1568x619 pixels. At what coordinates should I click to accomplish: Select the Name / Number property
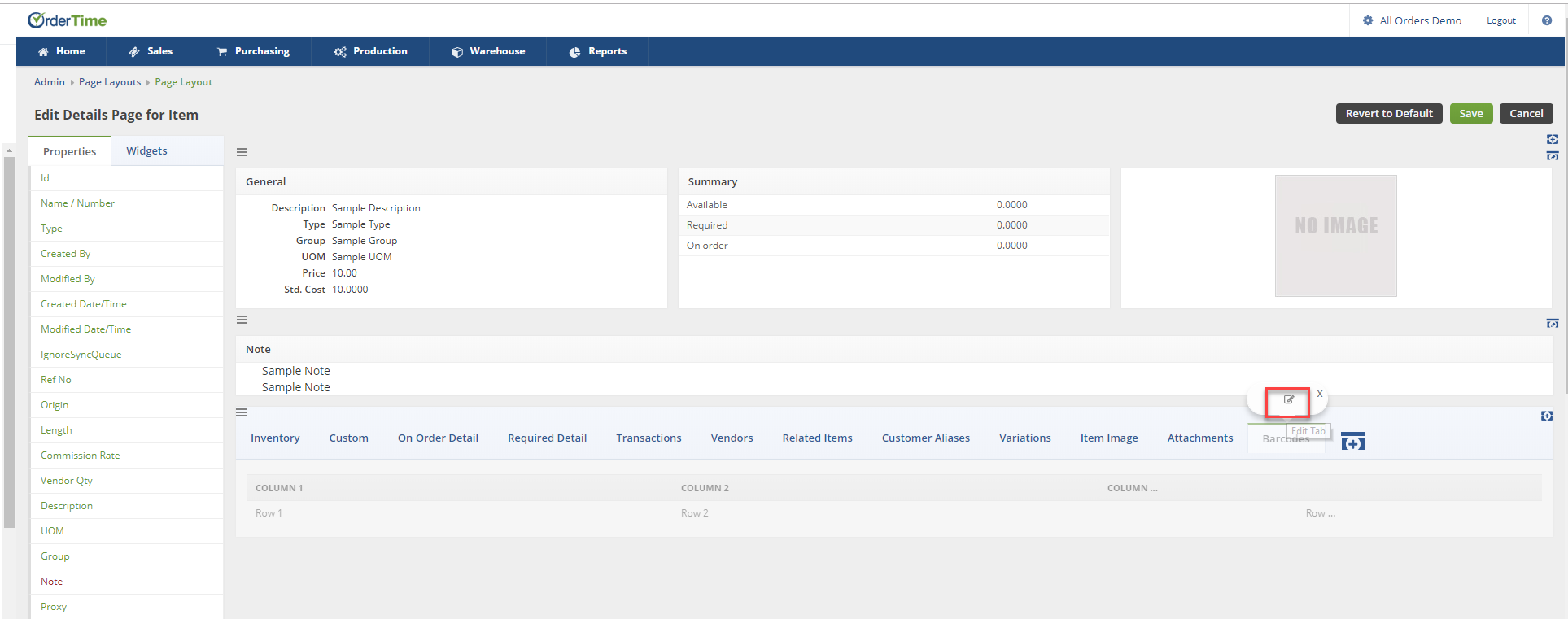[x=126, y=203]
